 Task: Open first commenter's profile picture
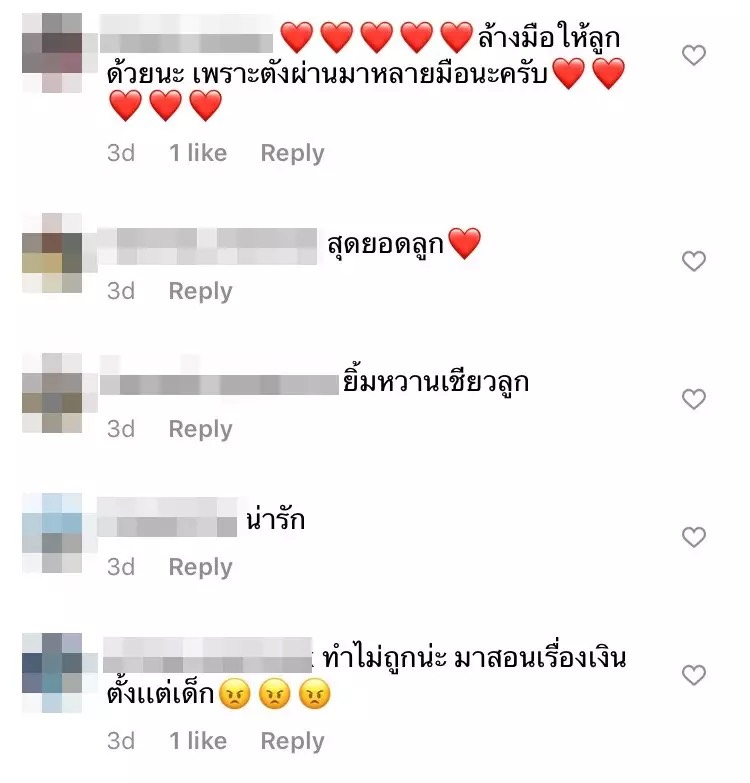tap(52, 53)
